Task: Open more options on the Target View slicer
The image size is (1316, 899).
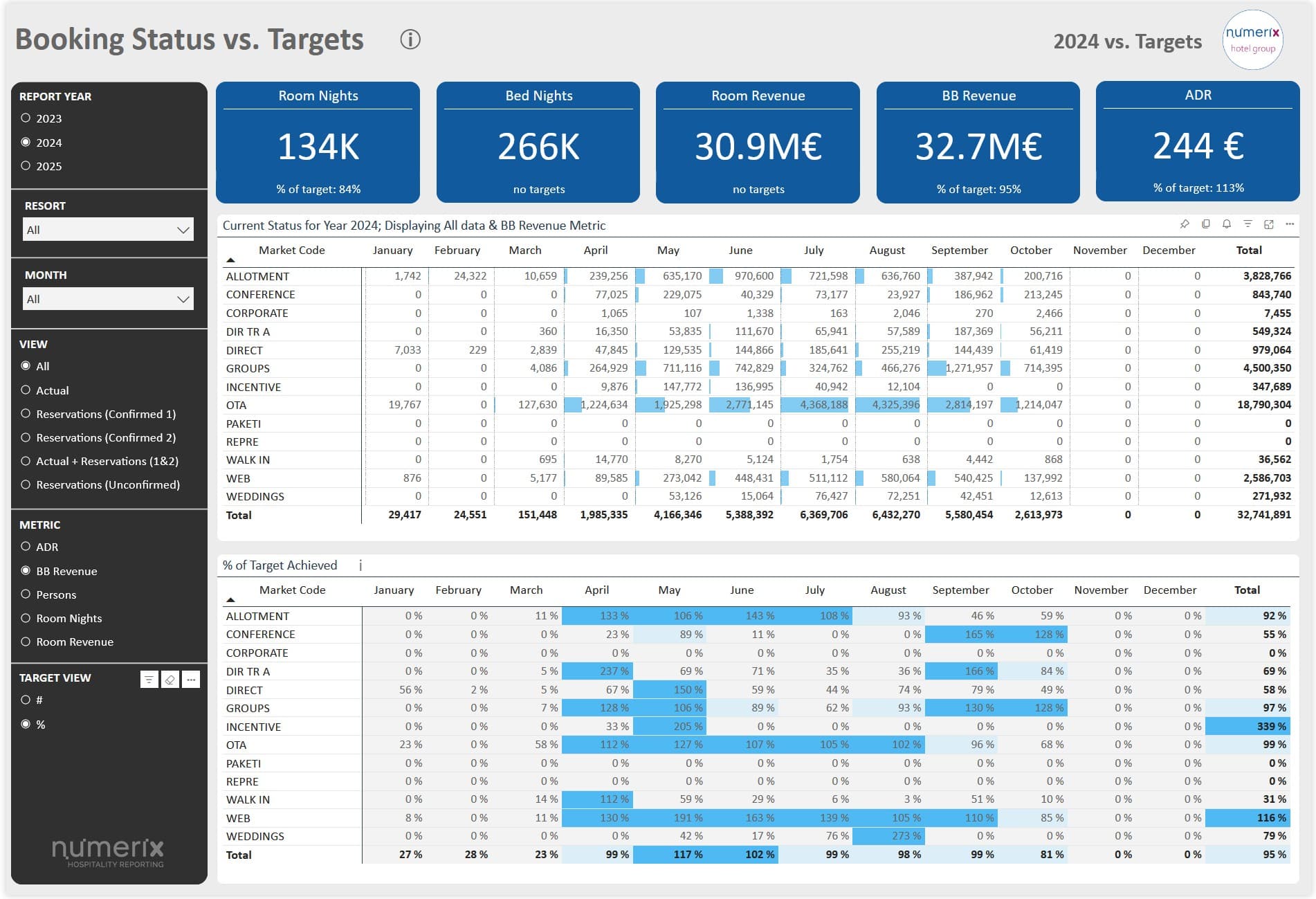Action: pos(192,680)
